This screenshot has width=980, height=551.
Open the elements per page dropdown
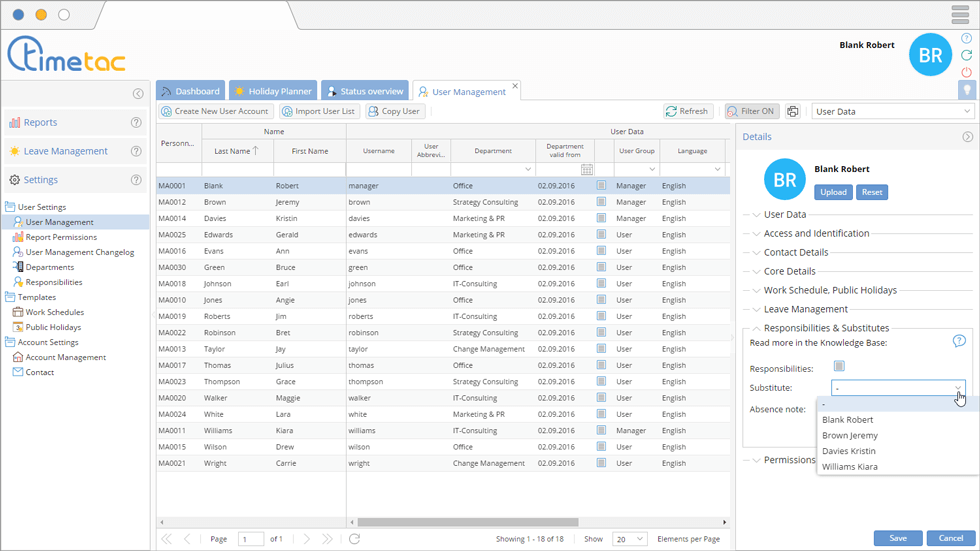(x=630, y=539)
